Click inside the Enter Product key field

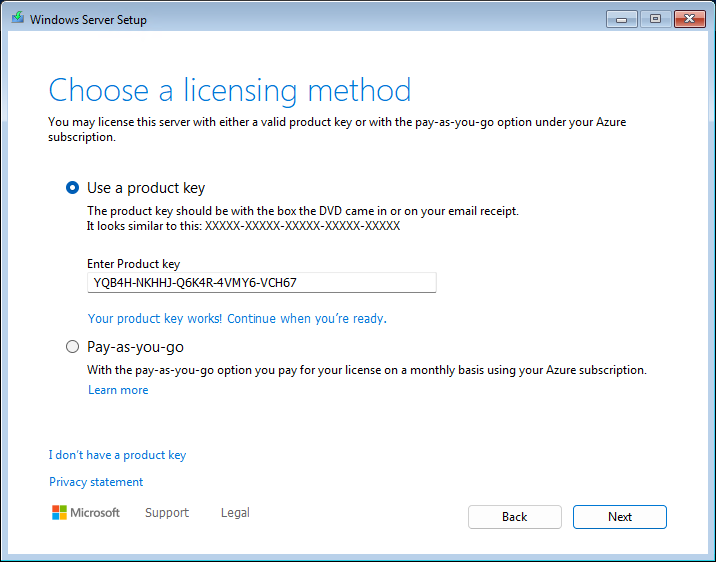pos(262,283)
